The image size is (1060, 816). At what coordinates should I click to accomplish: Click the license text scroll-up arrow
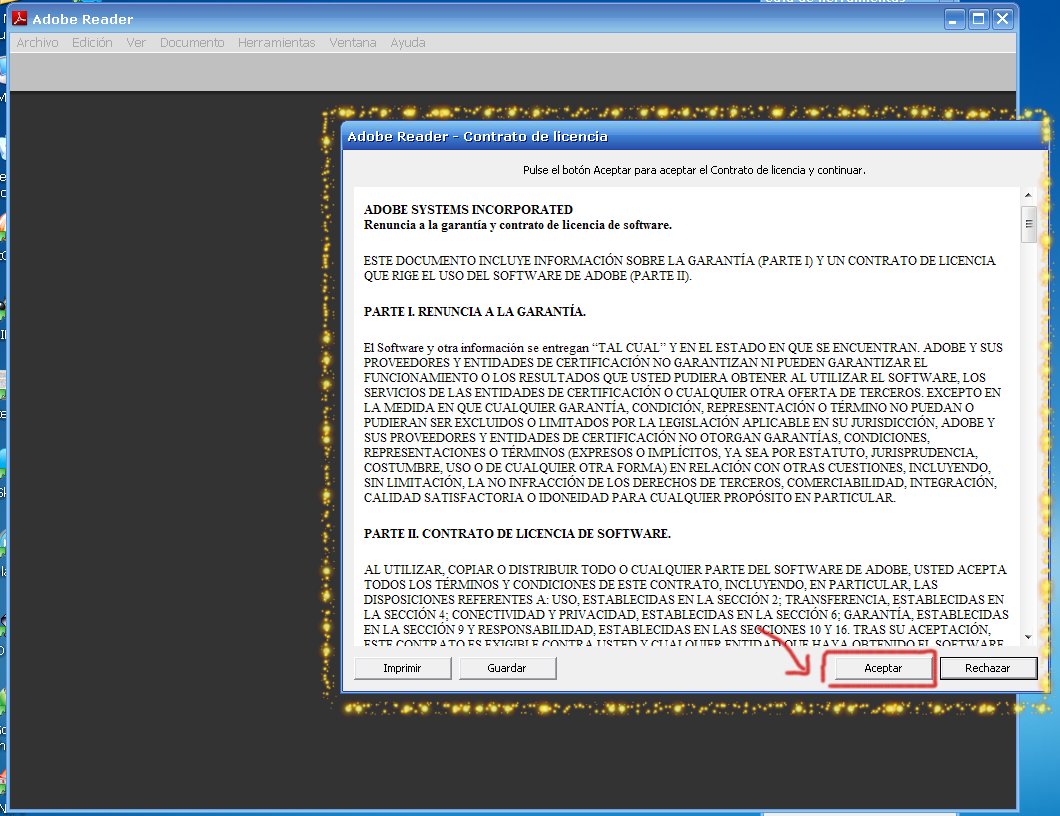coord(1028,195)
